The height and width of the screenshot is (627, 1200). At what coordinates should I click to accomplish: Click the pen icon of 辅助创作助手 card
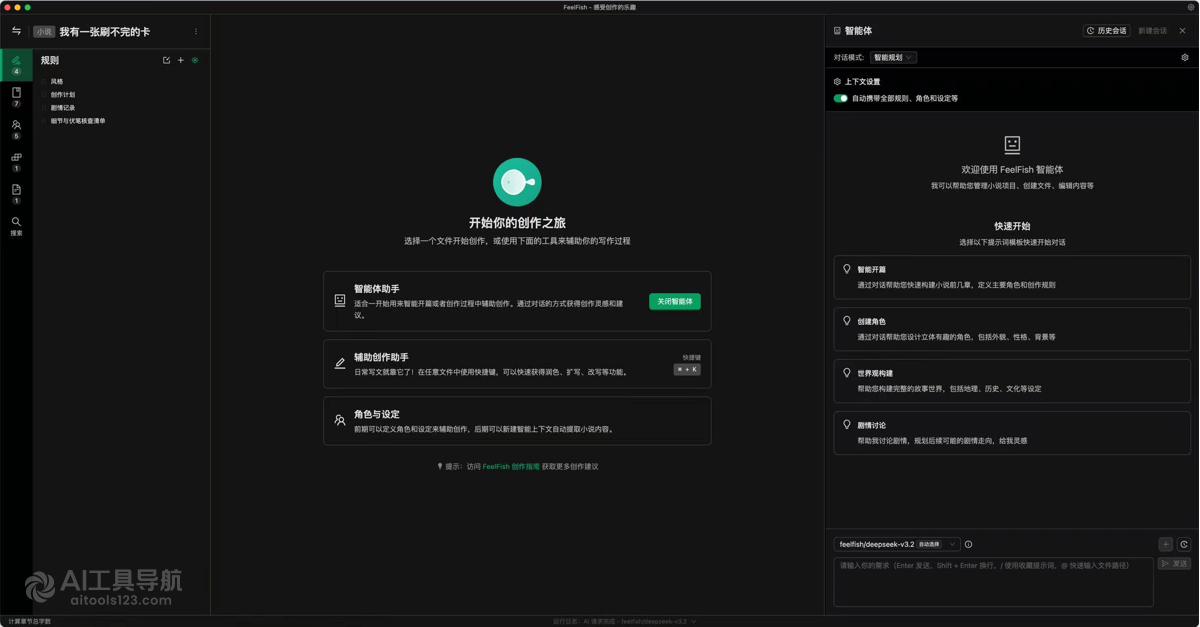(x=340, y=364)
